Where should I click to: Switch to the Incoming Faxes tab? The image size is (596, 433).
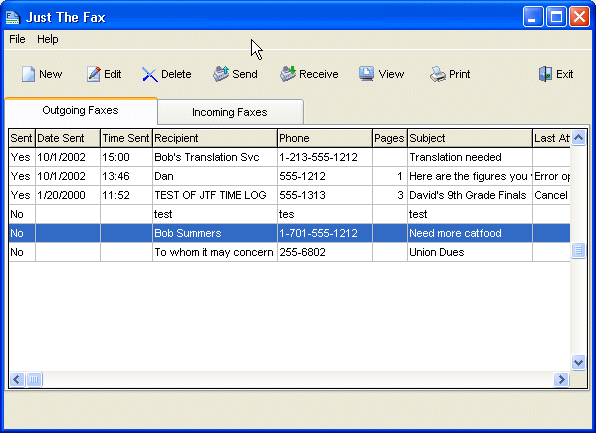(x=230, y=112)
